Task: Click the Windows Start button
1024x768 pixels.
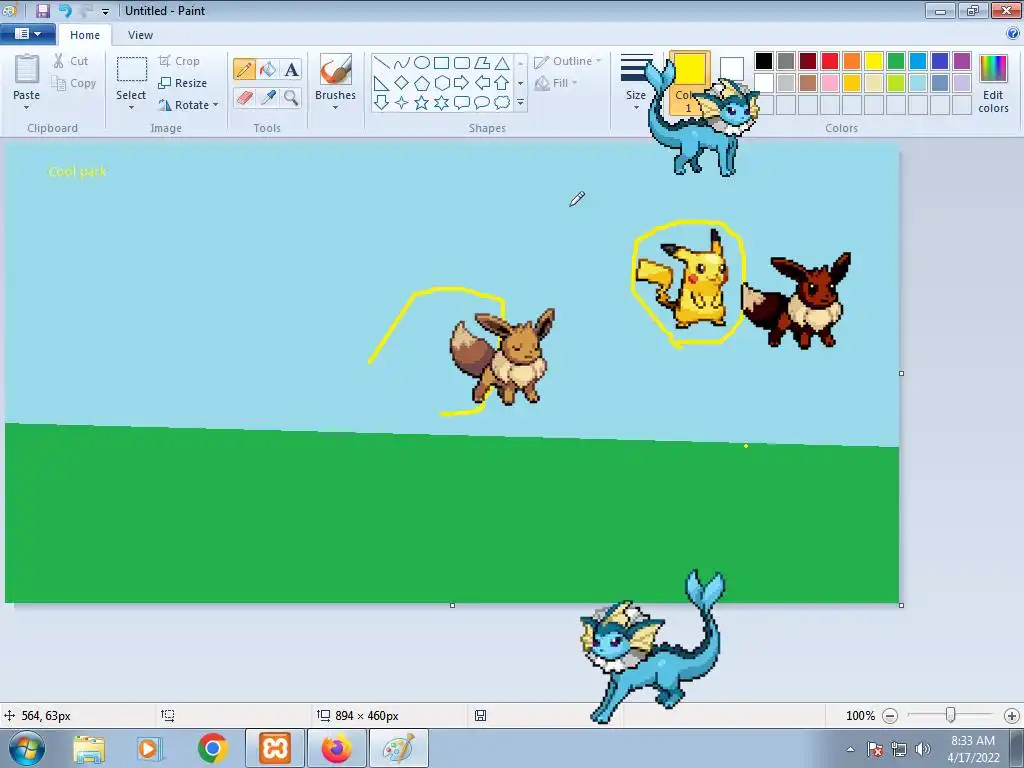Action: tap(27, 748)
